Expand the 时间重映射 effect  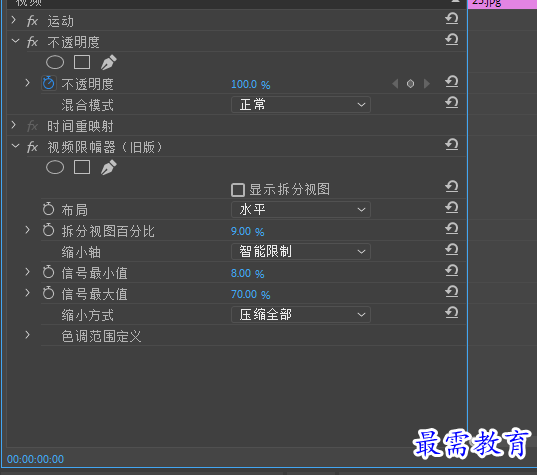click(14, 125)
